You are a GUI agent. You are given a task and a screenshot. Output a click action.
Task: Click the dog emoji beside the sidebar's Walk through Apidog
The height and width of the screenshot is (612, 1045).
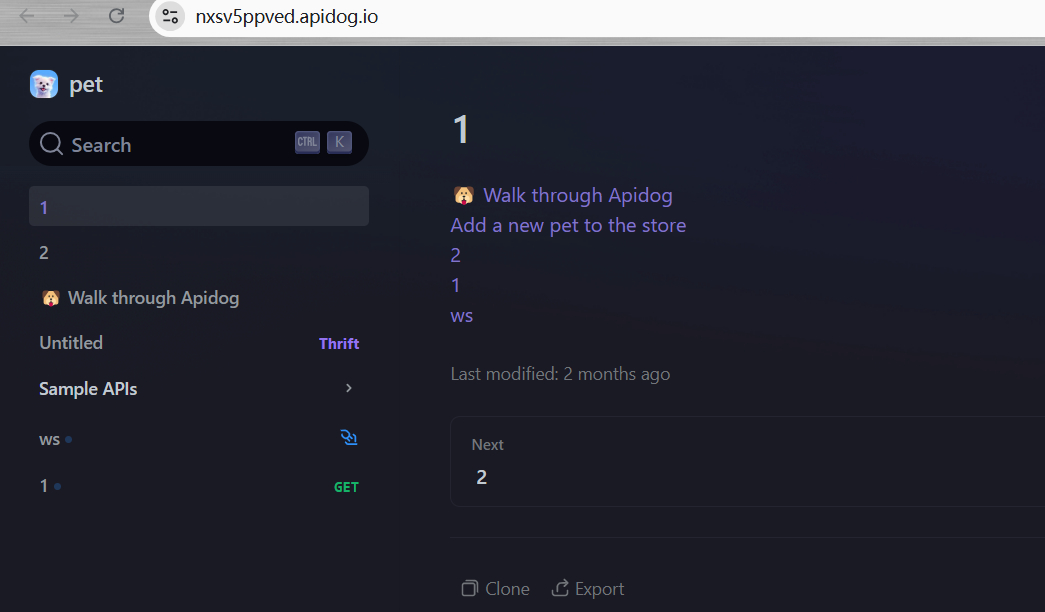(x=51, y=298)
